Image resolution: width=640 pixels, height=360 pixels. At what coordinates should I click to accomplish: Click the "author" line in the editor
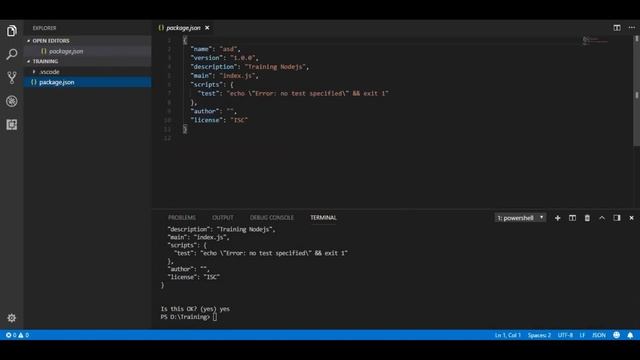coord(213,111)
